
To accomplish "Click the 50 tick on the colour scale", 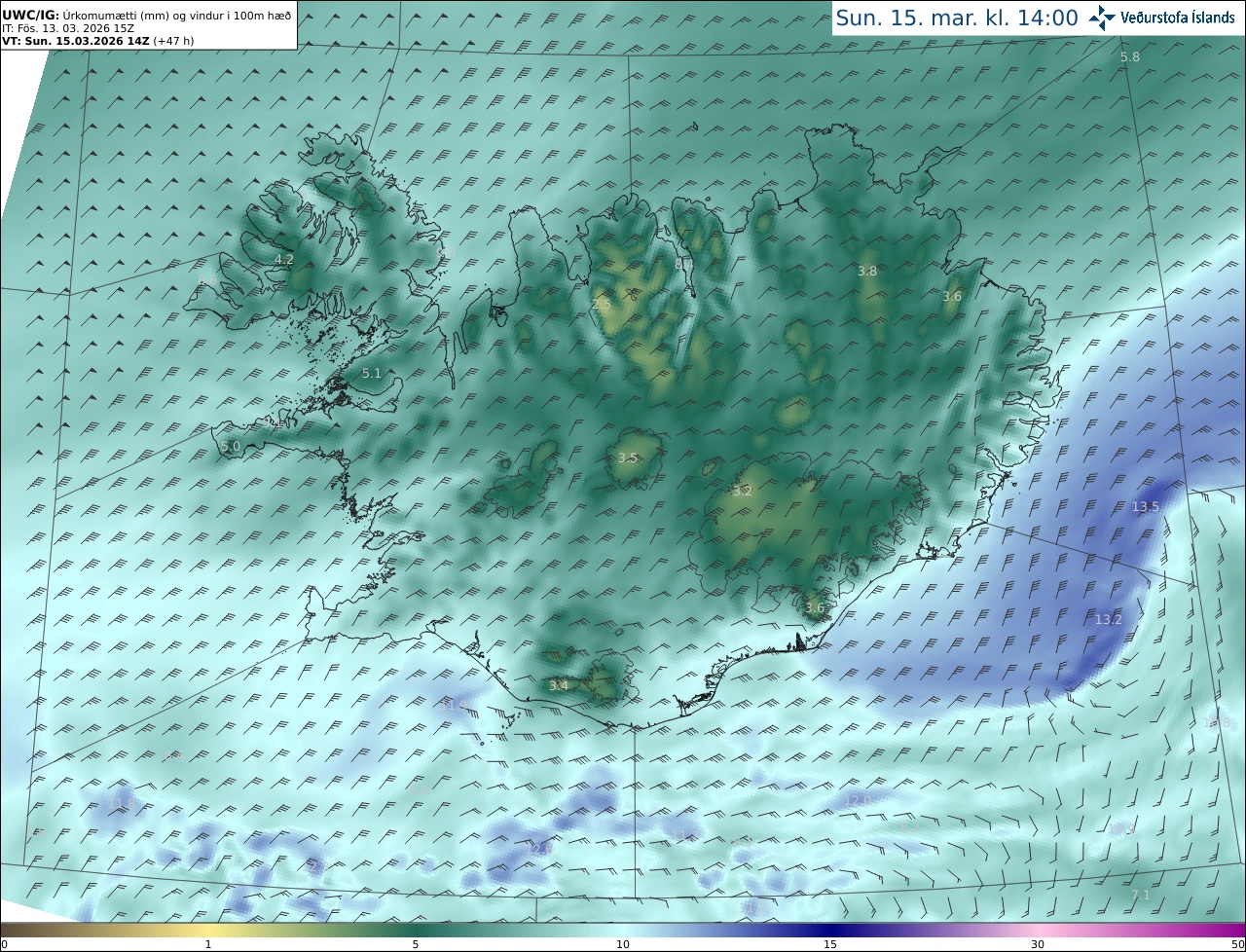I will tap(1237, 944).
